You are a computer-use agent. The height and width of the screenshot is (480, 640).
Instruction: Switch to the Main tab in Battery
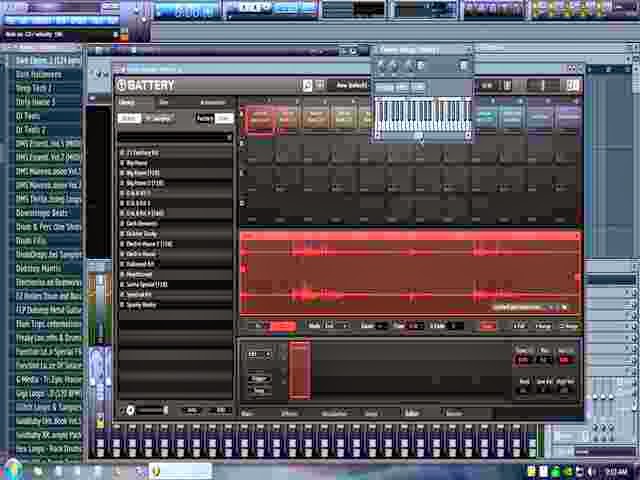tap(247, 413)
